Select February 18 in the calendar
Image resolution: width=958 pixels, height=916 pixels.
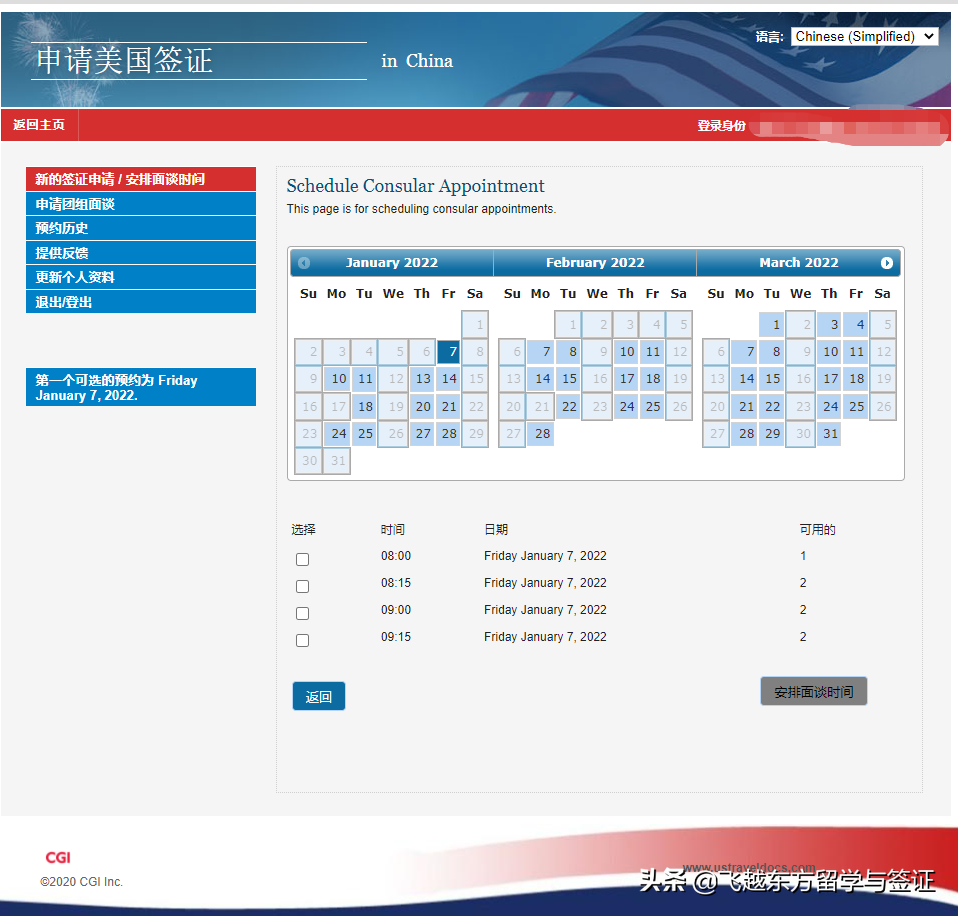[x=653, y=379]
